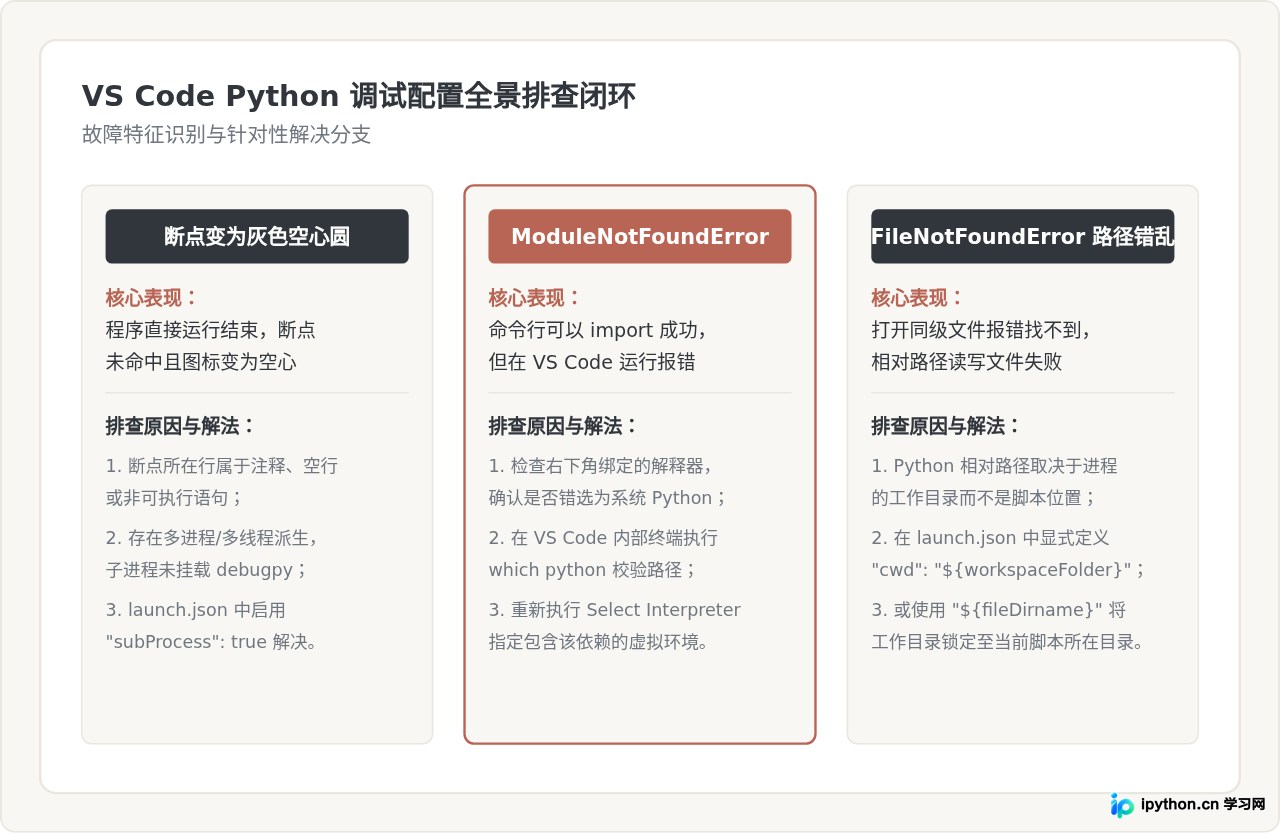
Task: Click the line "程序直接运行结束，断点"
Action: click(x=211, y=330)
